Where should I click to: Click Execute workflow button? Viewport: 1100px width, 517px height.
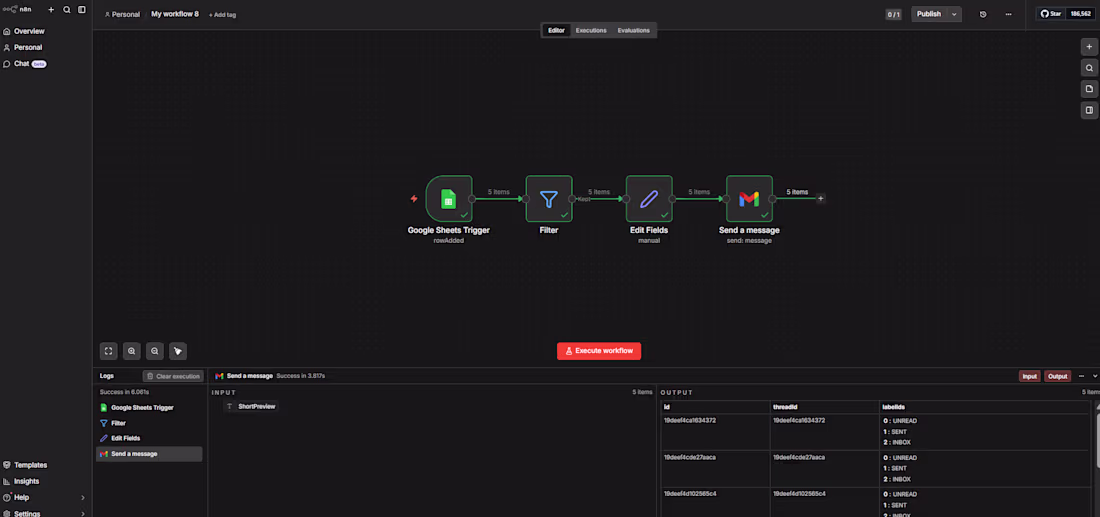tap(598, 351)
